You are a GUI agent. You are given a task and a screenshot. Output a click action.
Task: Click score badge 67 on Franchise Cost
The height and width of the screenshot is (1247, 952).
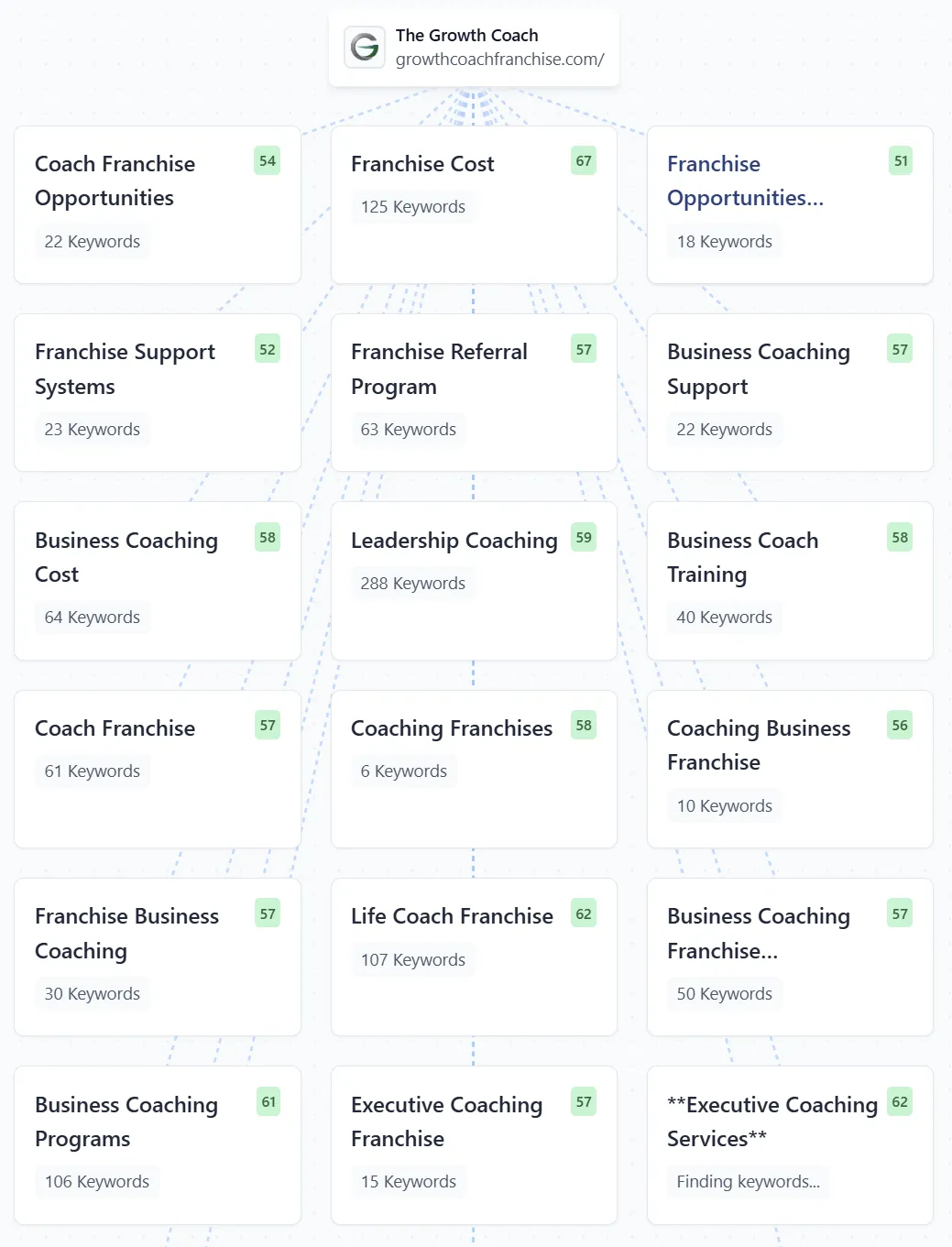(584, 161)
